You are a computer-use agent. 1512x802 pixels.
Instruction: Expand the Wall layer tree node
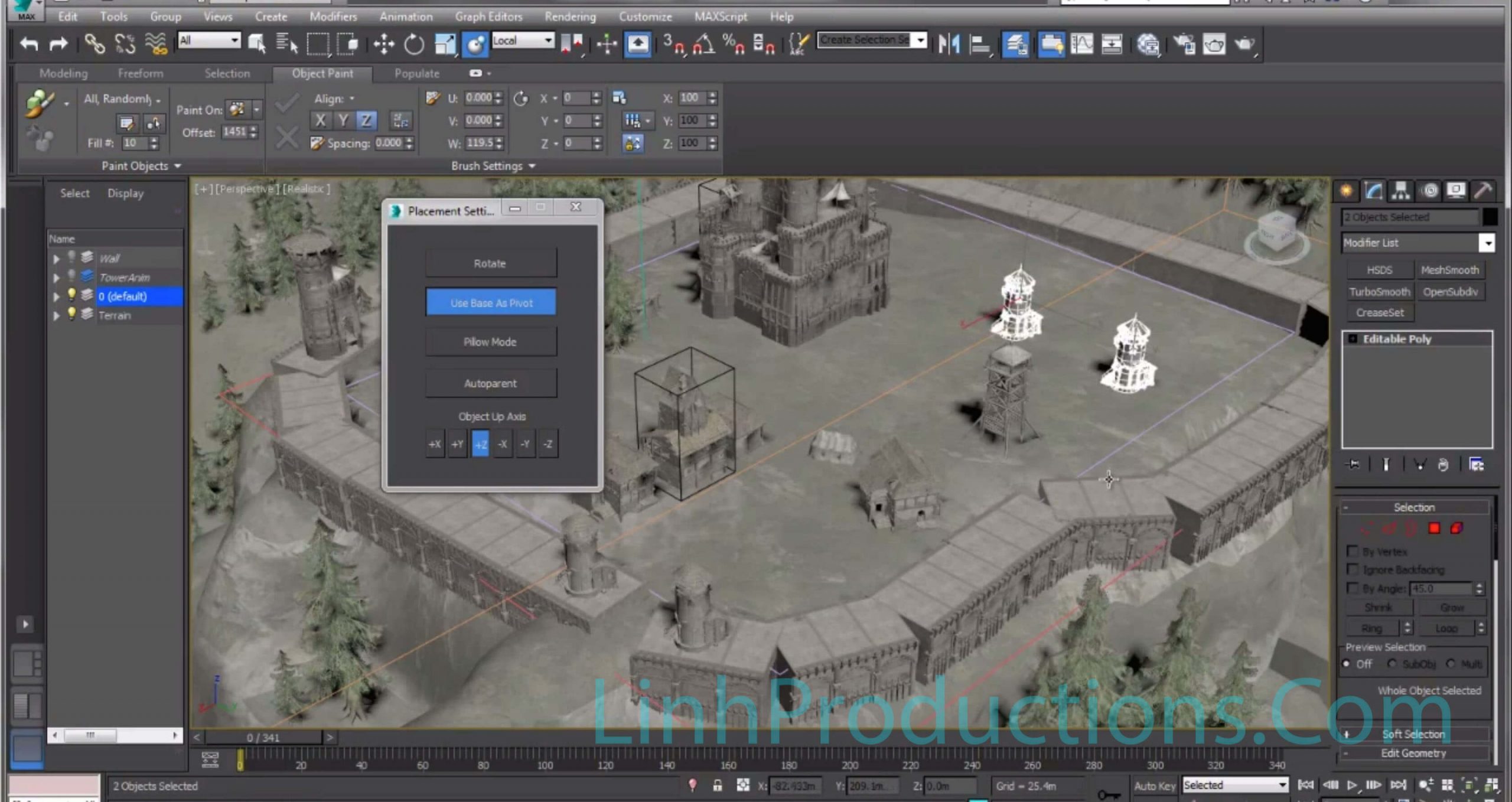click(56, 258)
